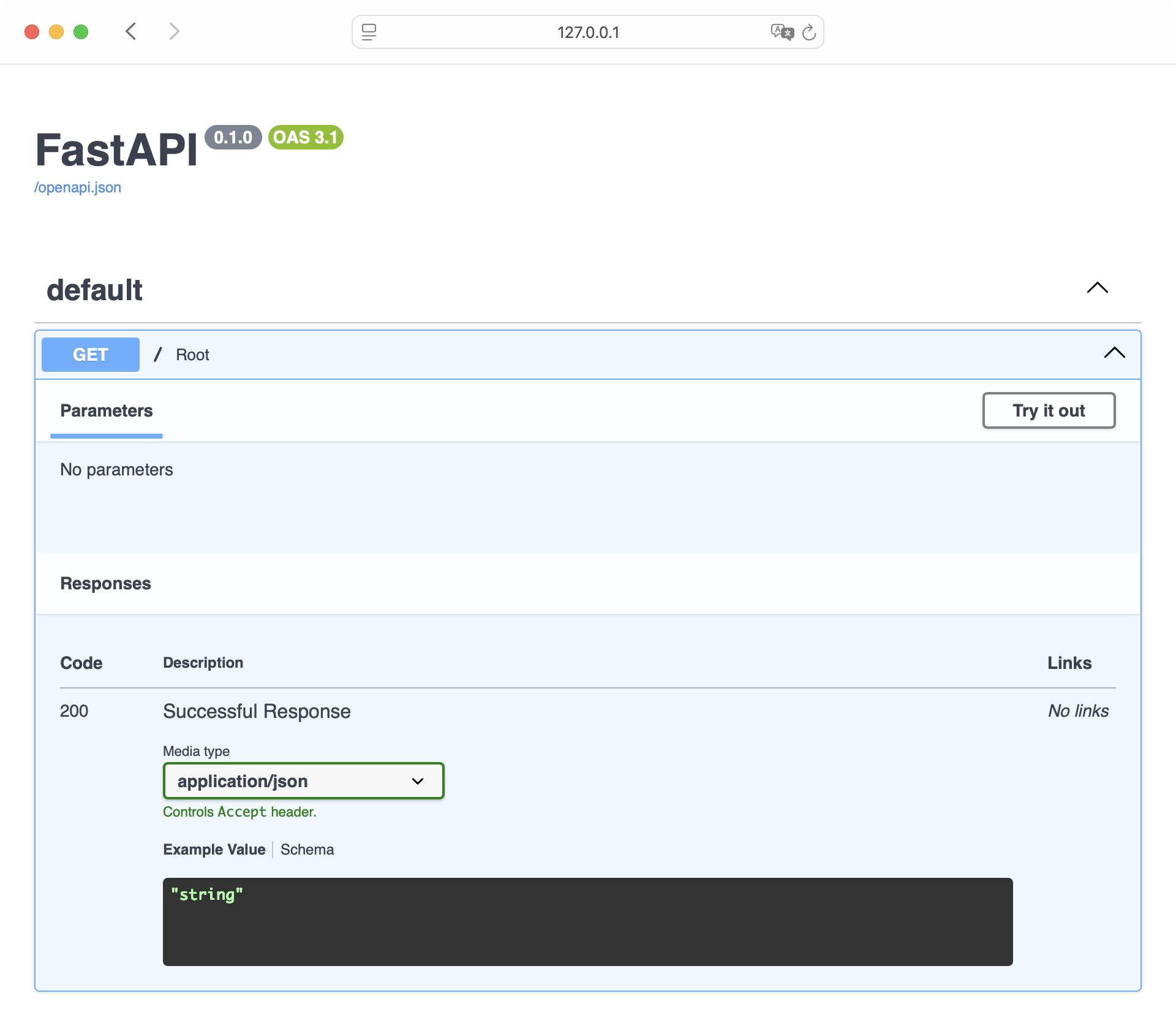Go forward with the browser forward arrow
The height and width of the screenshot is (1023, 1176).
175,31
